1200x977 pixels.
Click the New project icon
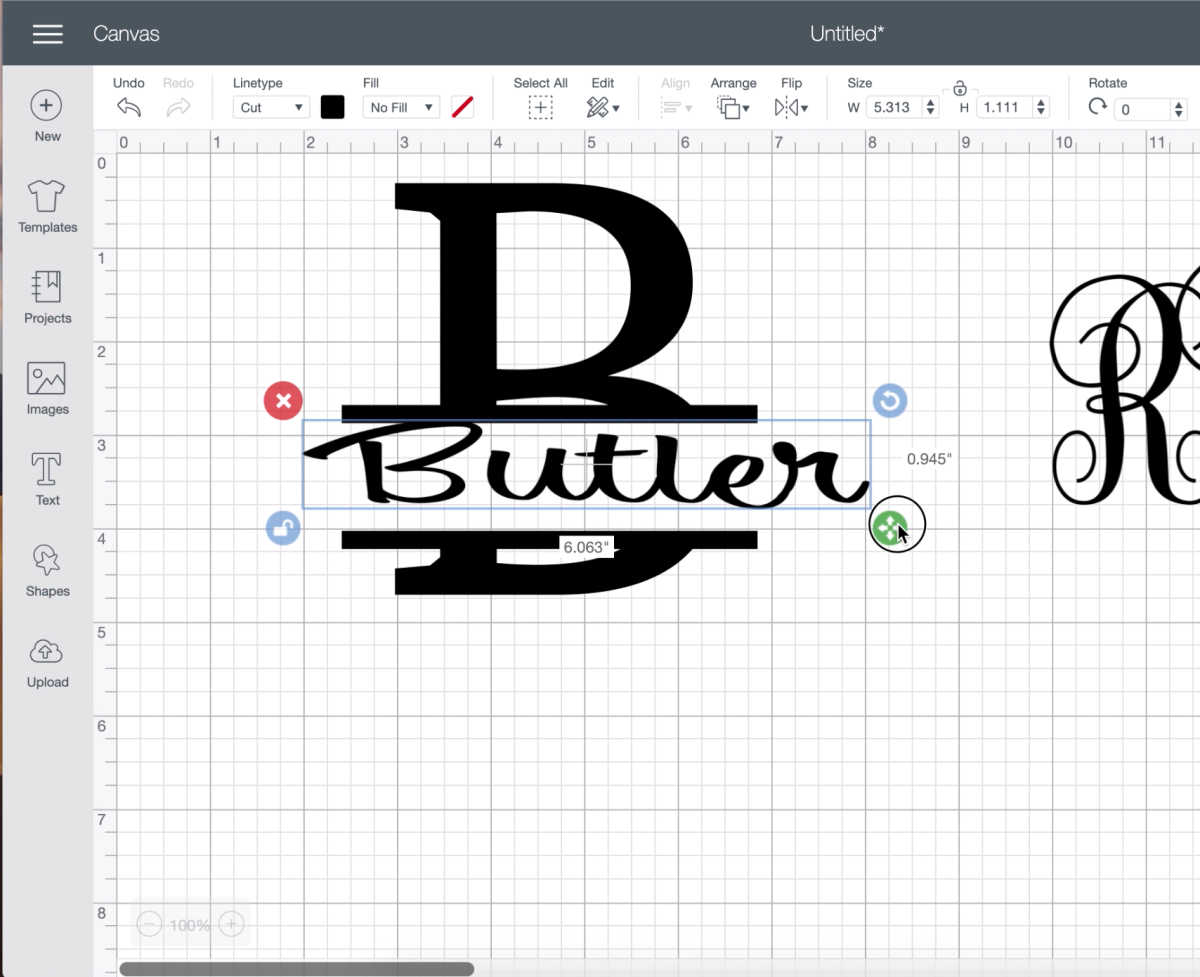(x=46, y=106)
